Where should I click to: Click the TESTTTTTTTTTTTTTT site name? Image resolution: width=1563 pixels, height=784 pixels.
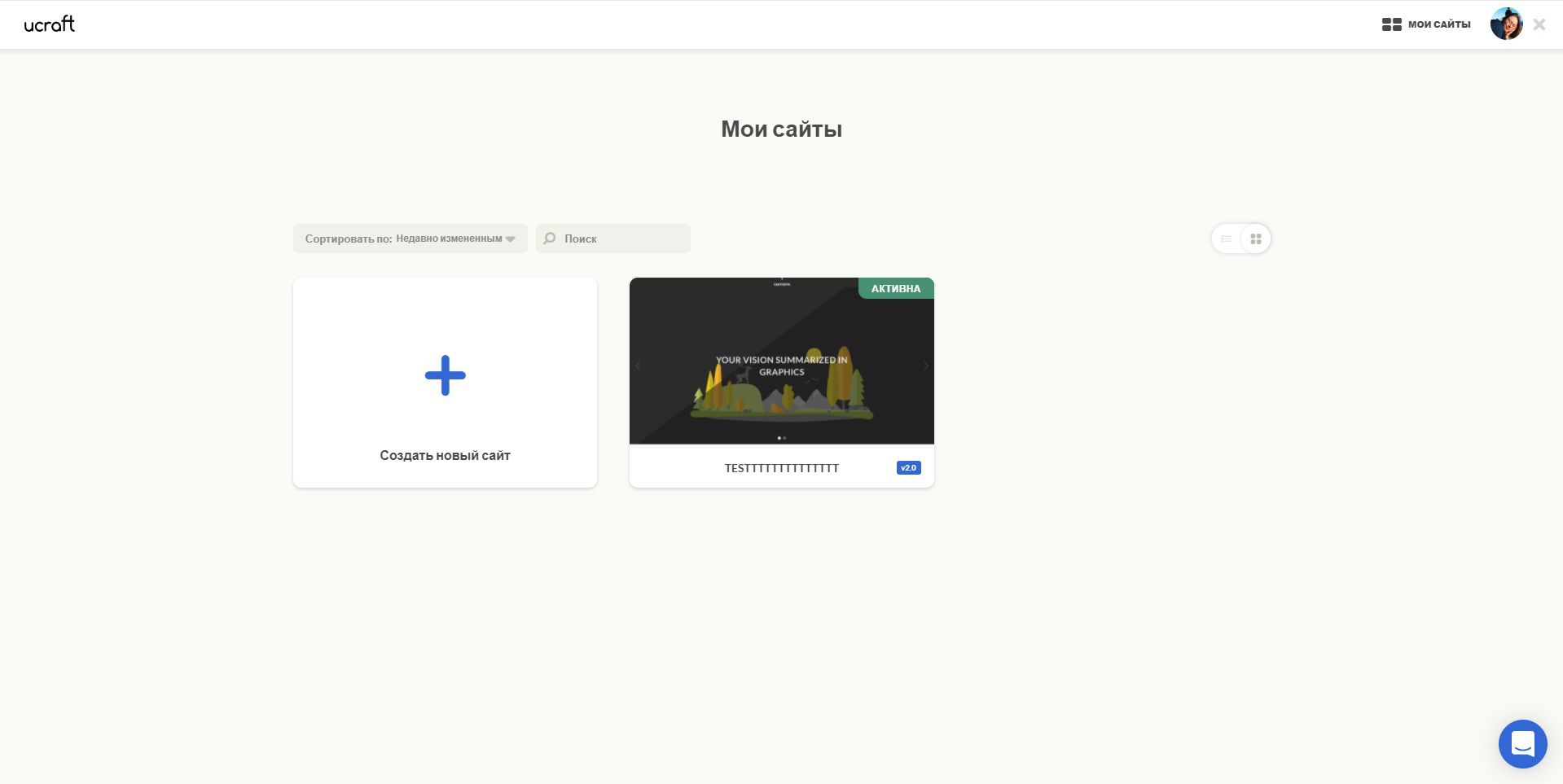tap(782, 468)
